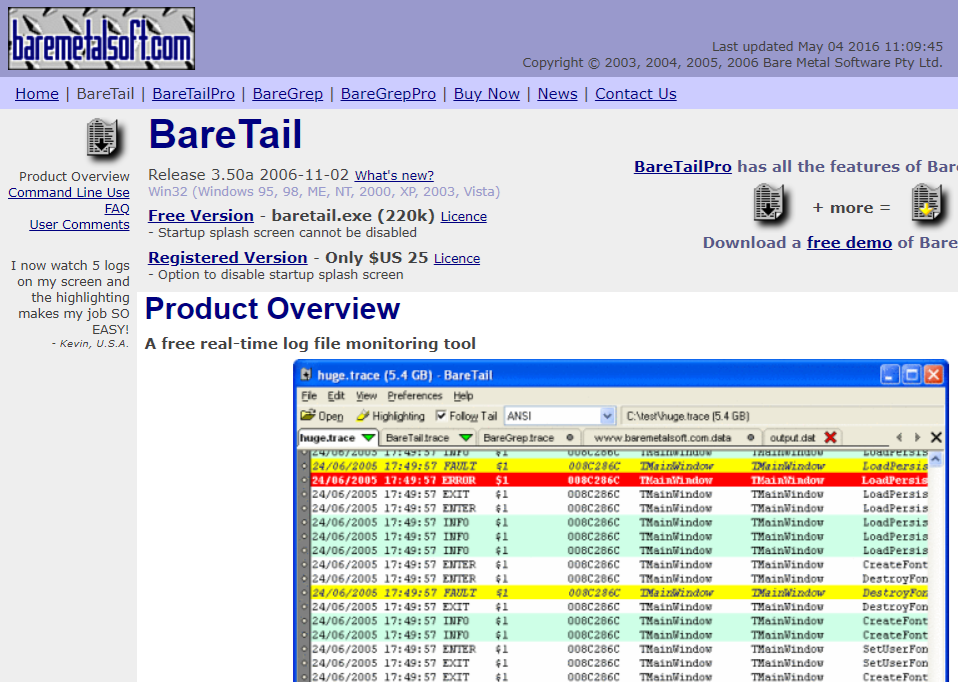
Task: Click the gray dot on www.baremetalsoft.com.data tab
Action: point(750,438)
